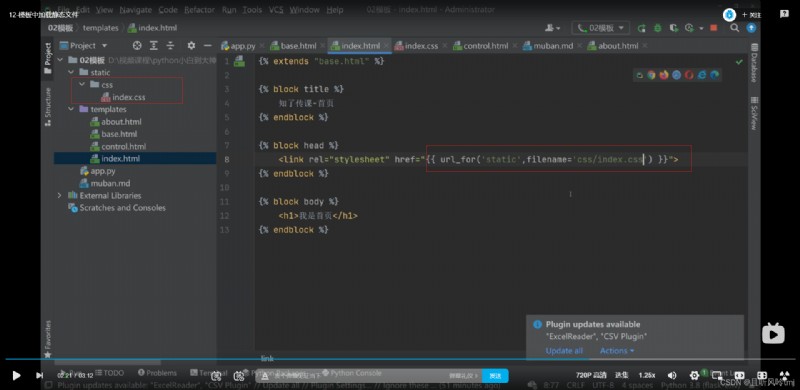Skip to next video

point(39,376)
